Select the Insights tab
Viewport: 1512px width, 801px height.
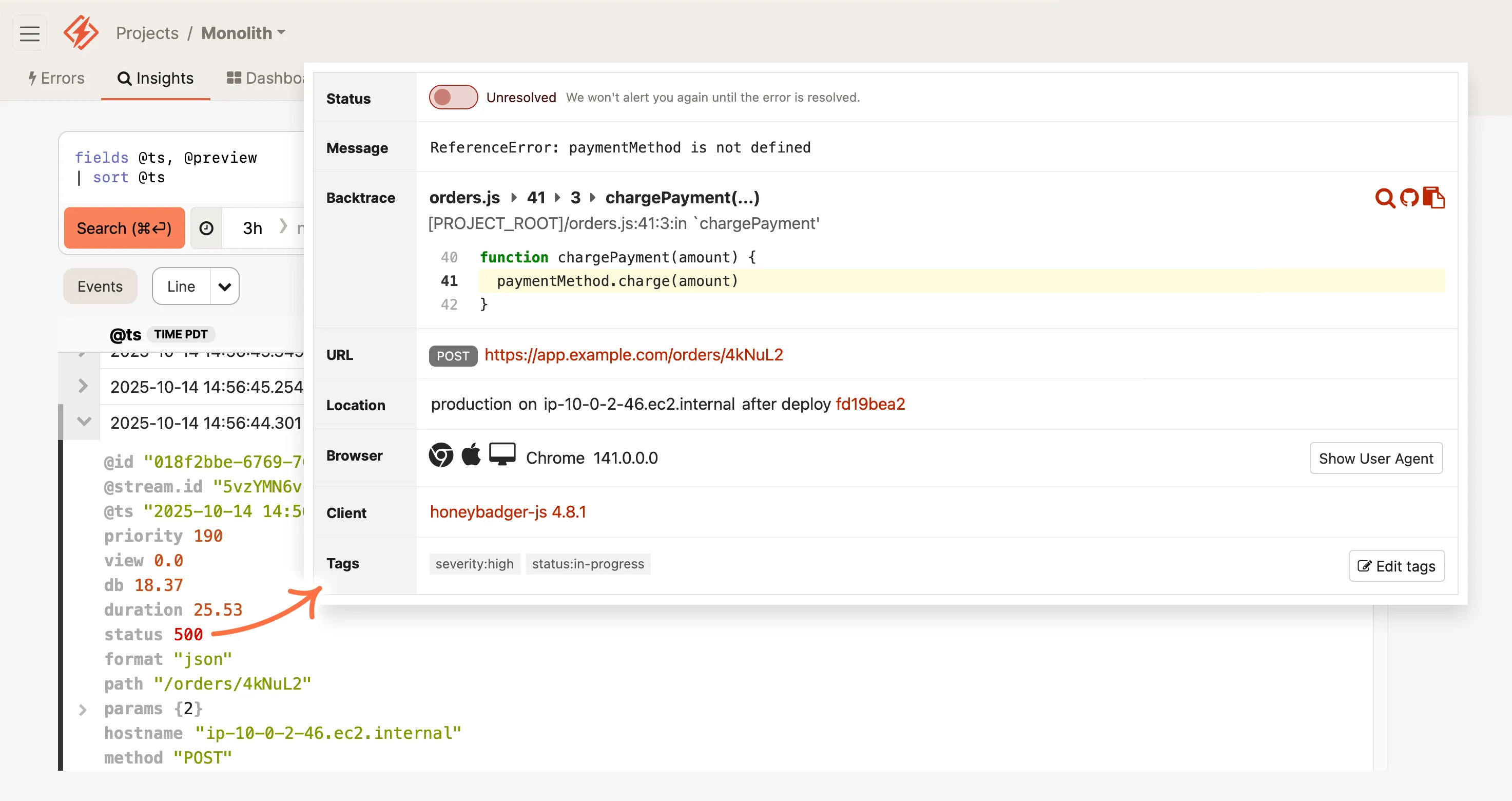pyautogui.click(x=156, y=78)
